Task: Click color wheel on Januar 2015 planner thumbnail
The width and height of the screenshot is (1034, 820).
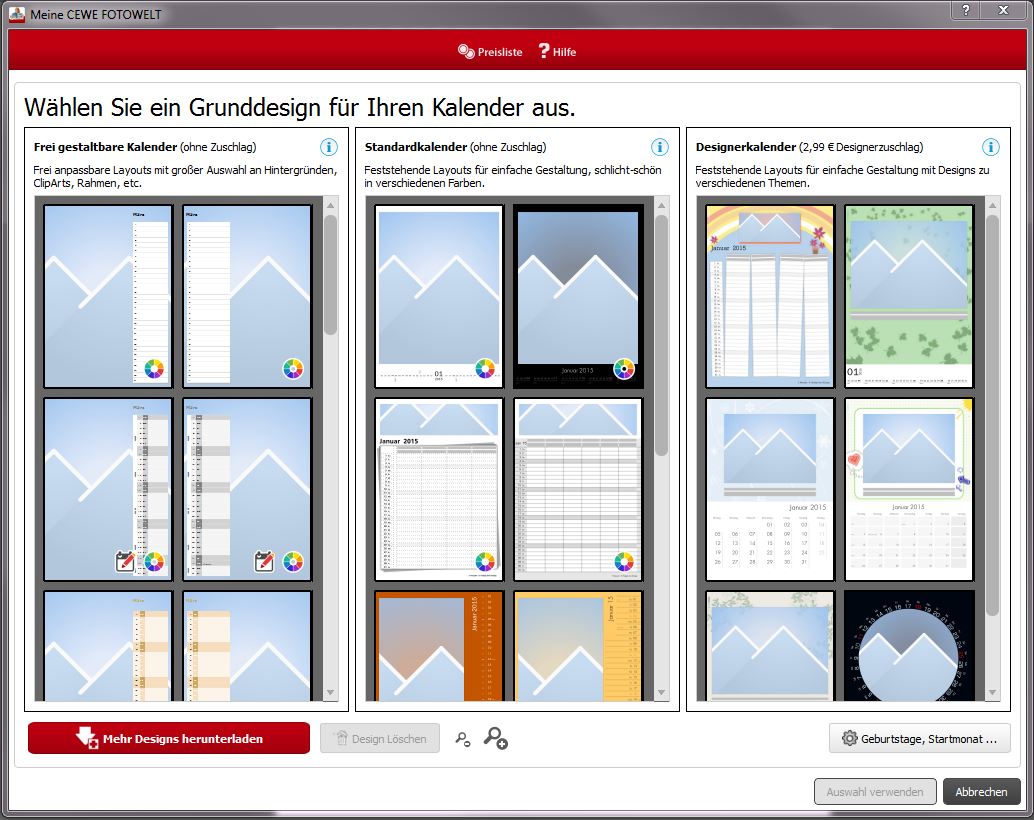Action: click(x=485, y=561)
